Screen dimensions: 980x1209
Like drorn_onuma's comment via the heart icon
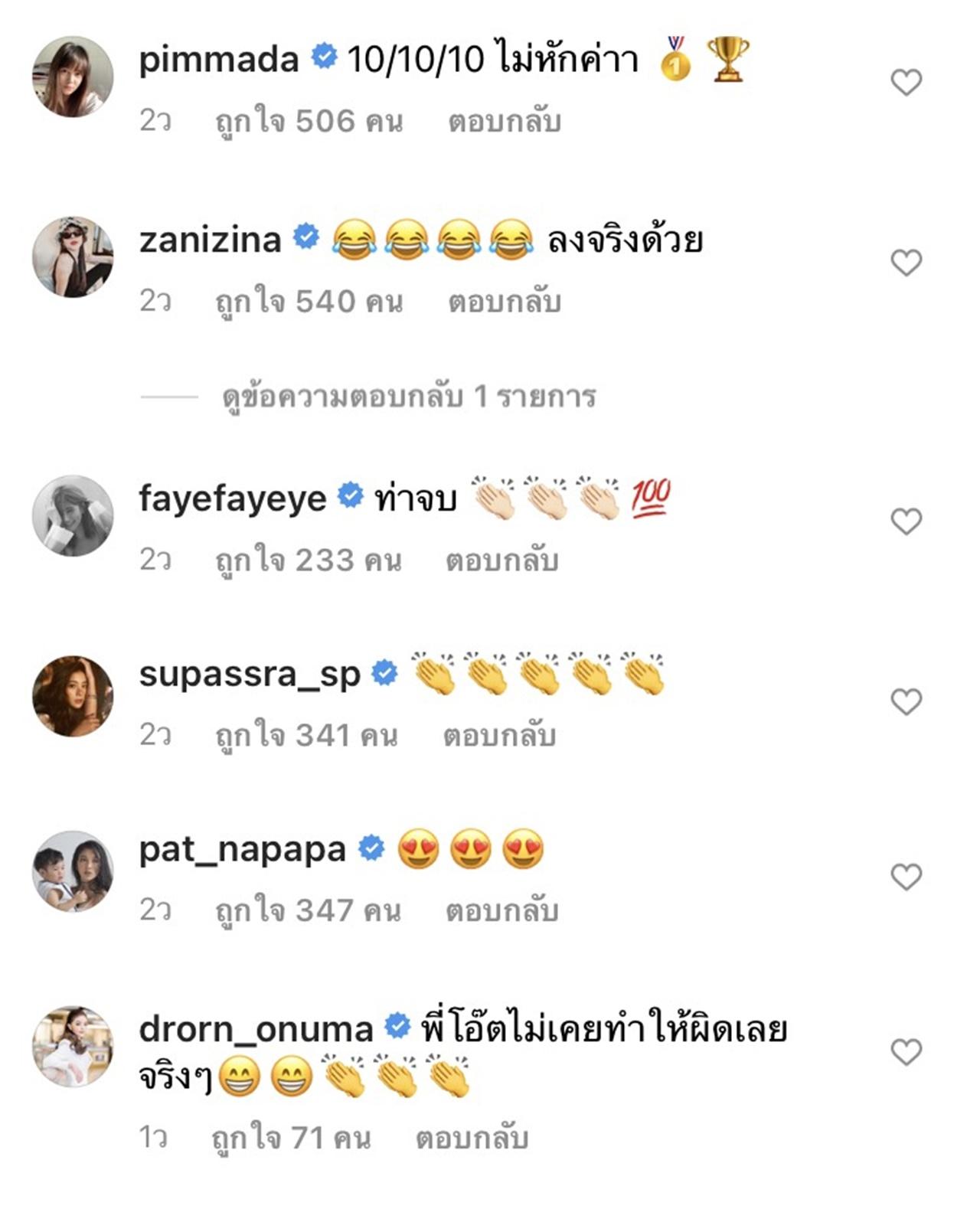pyautogui.click(x=906, y=1052)
